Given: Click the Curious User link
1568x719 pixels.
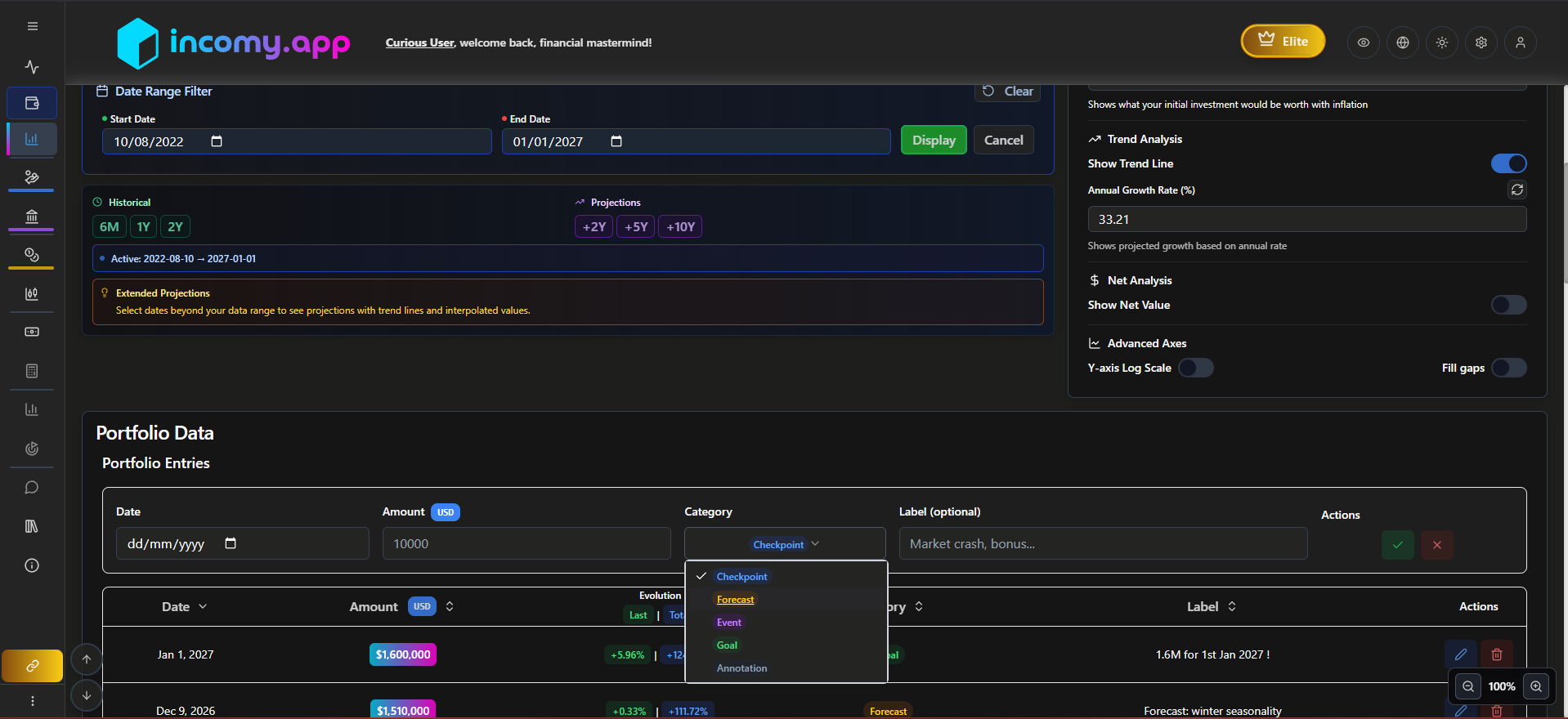Looking at the screenshot, I should 419,42.
